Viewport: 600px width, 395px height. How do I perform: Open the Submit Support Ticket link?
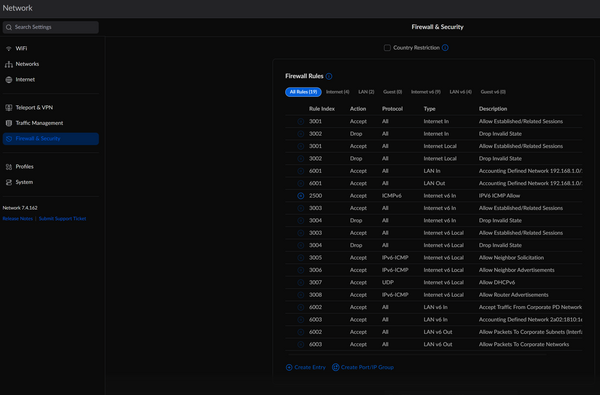pyautogui.click(x=62, y=219)
